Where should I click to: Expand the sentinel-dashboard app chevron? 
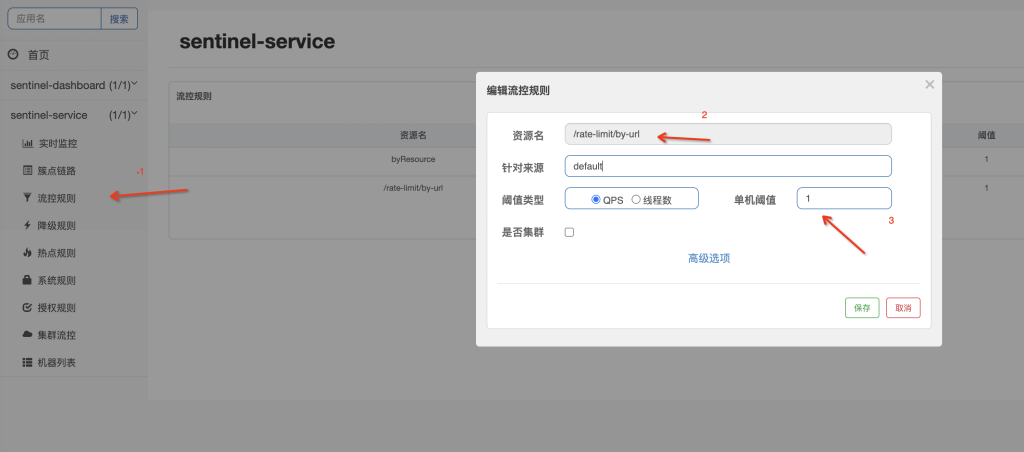click(x=135, y=84)
